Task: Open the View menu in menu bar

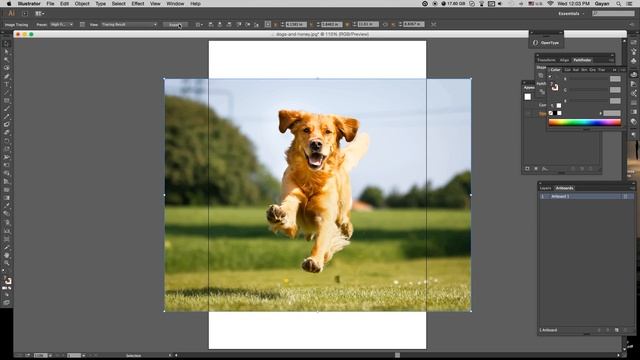Action: 155,4
